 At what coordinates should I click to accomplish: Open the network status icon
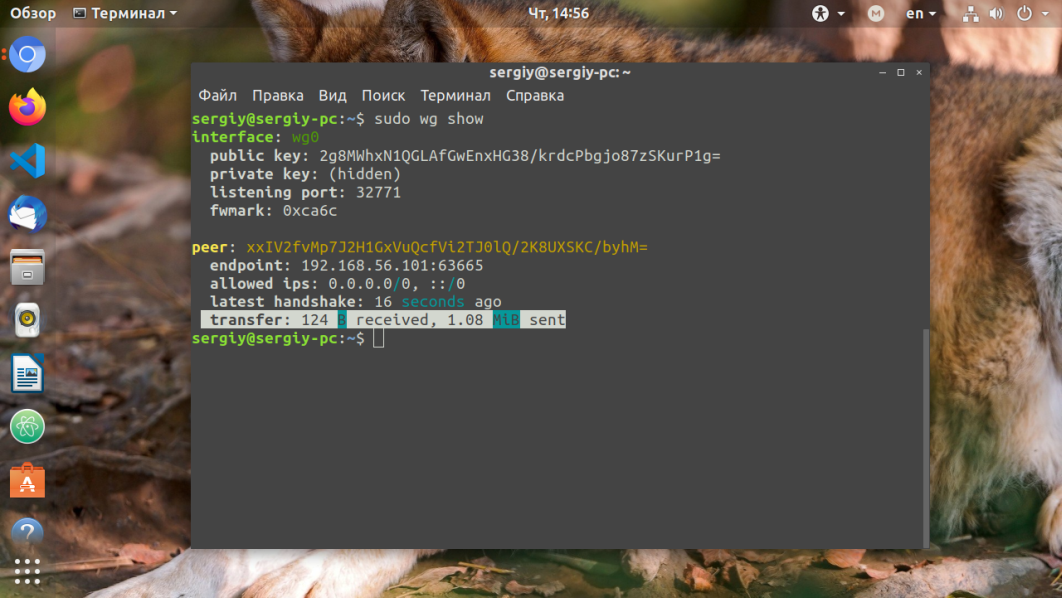point(971,14)
